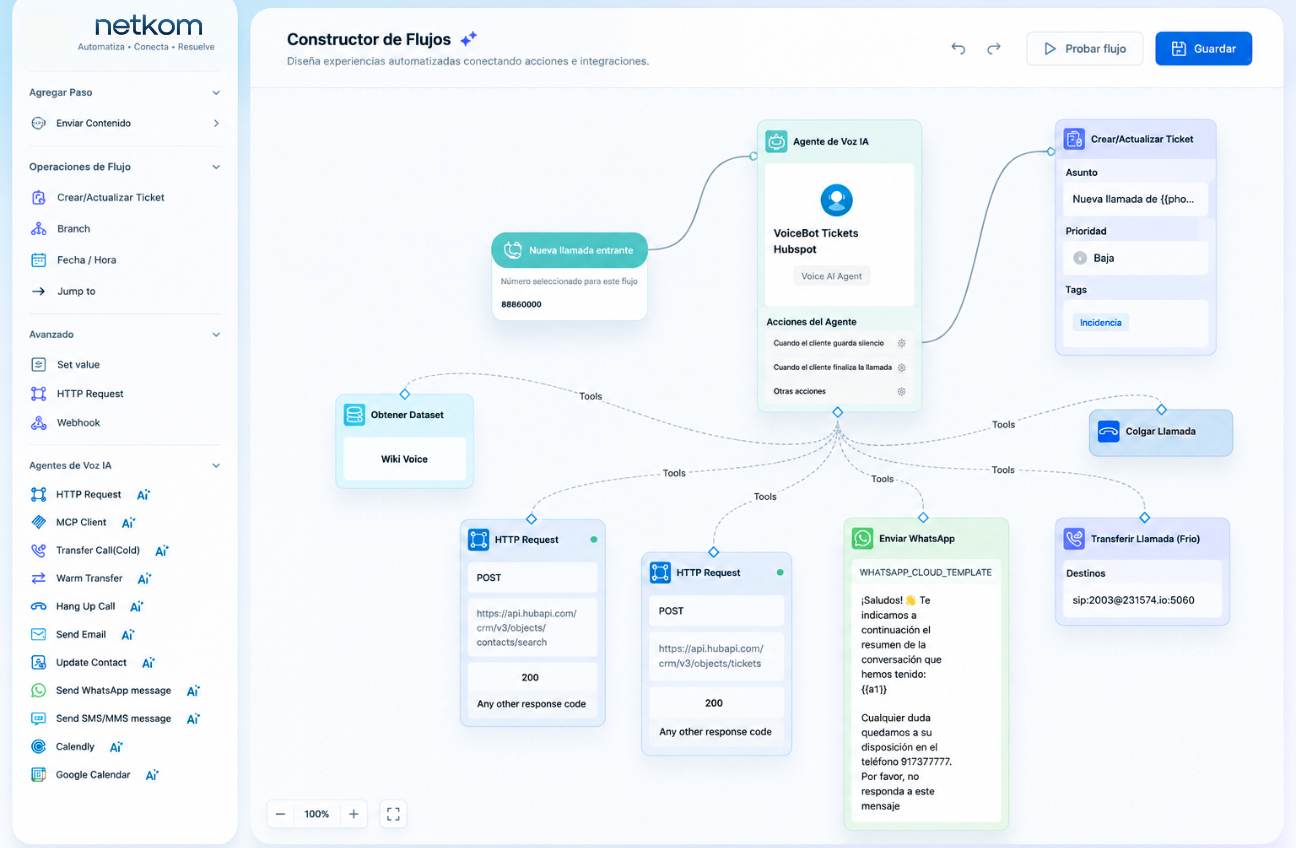Collapse the Avanzado section
The height and width of the screenshot is (848, 1296).
(x=216, y=335)
